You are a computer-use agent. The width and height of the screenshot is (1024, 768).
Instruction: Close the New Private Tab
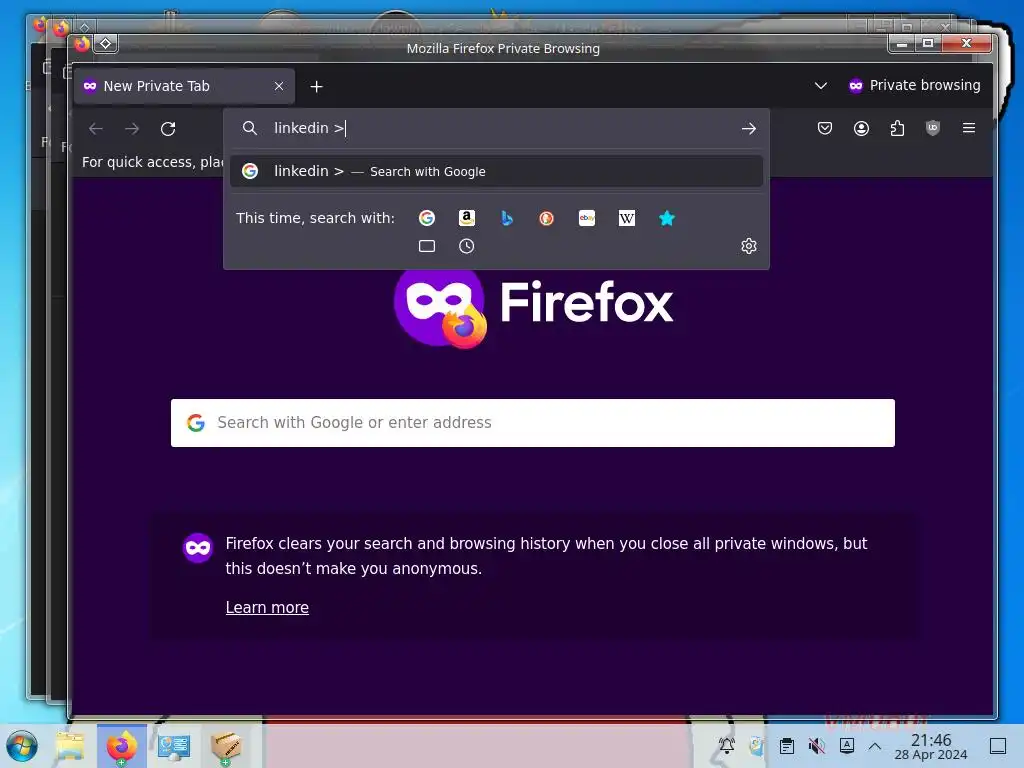(279, 86)
